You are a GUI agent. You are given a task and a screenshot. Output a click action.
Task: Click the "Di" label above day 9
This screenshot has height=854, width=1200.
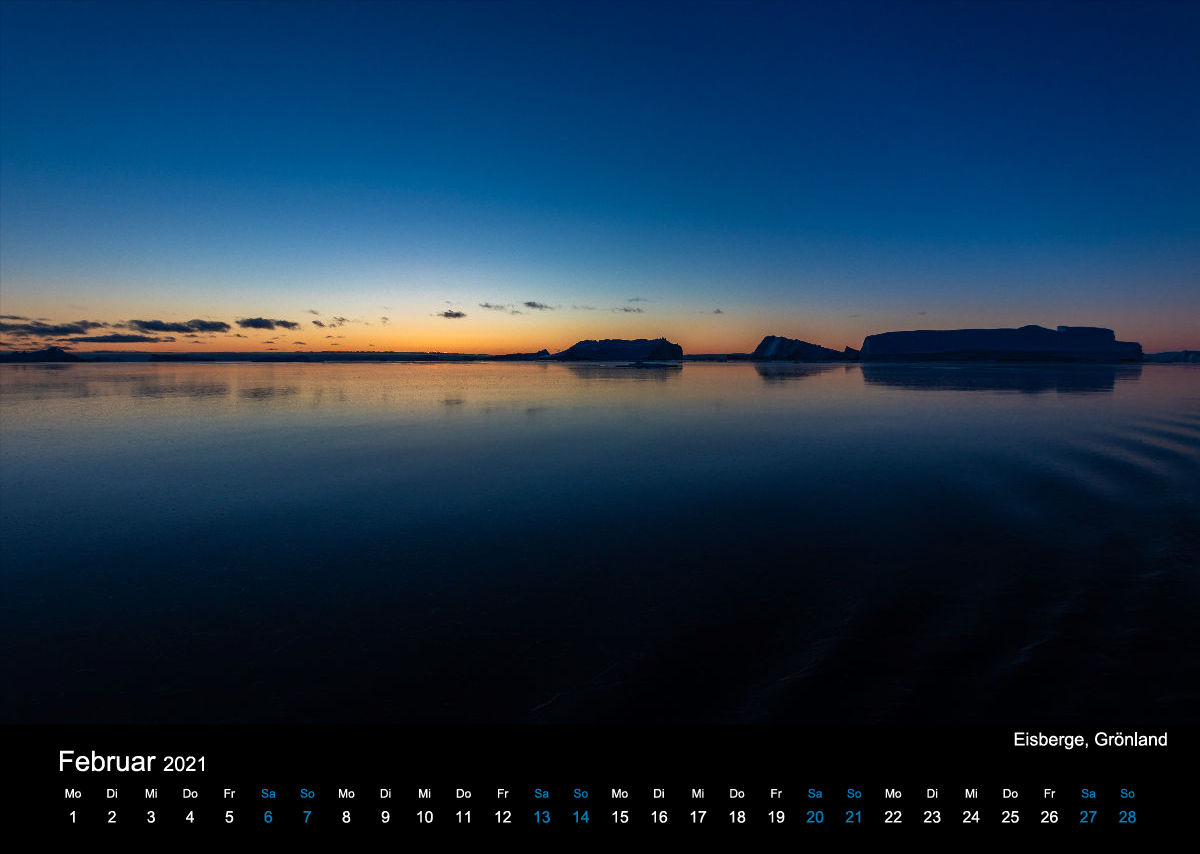click(x=385, y=794)
